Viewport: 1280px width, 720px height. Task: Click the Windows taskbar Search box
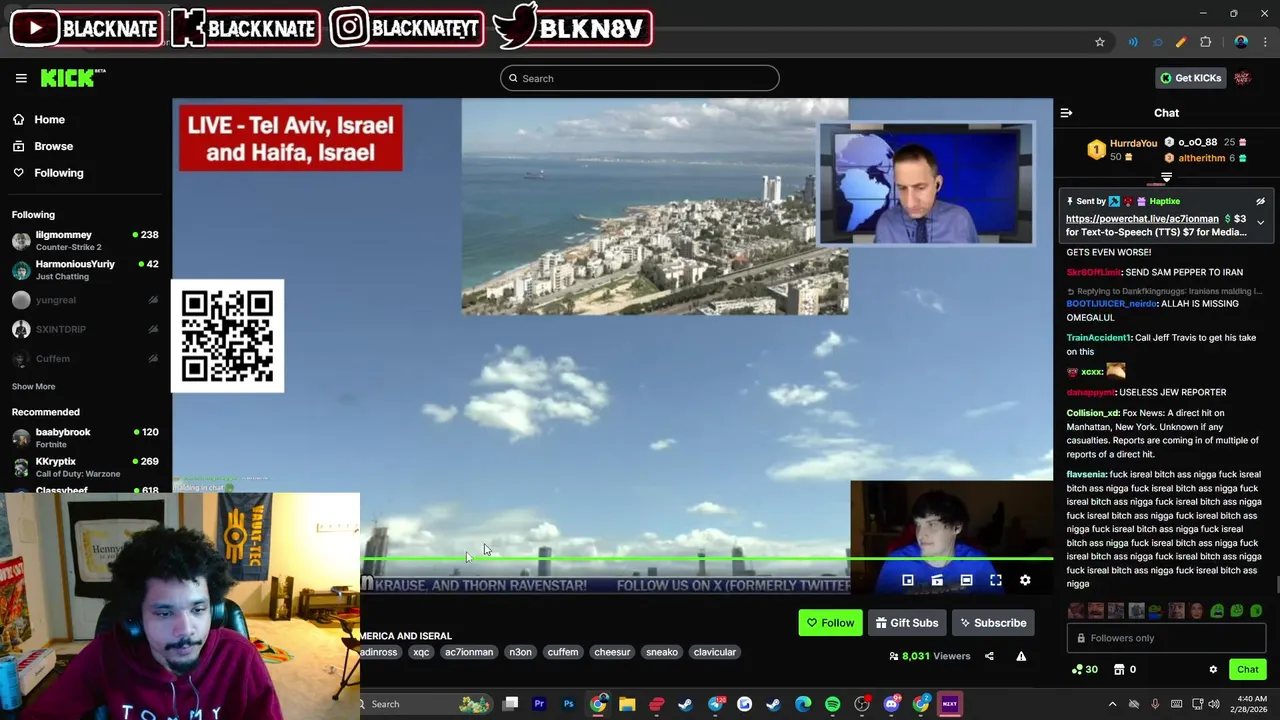pyautogui.click(x=425, y=704)
